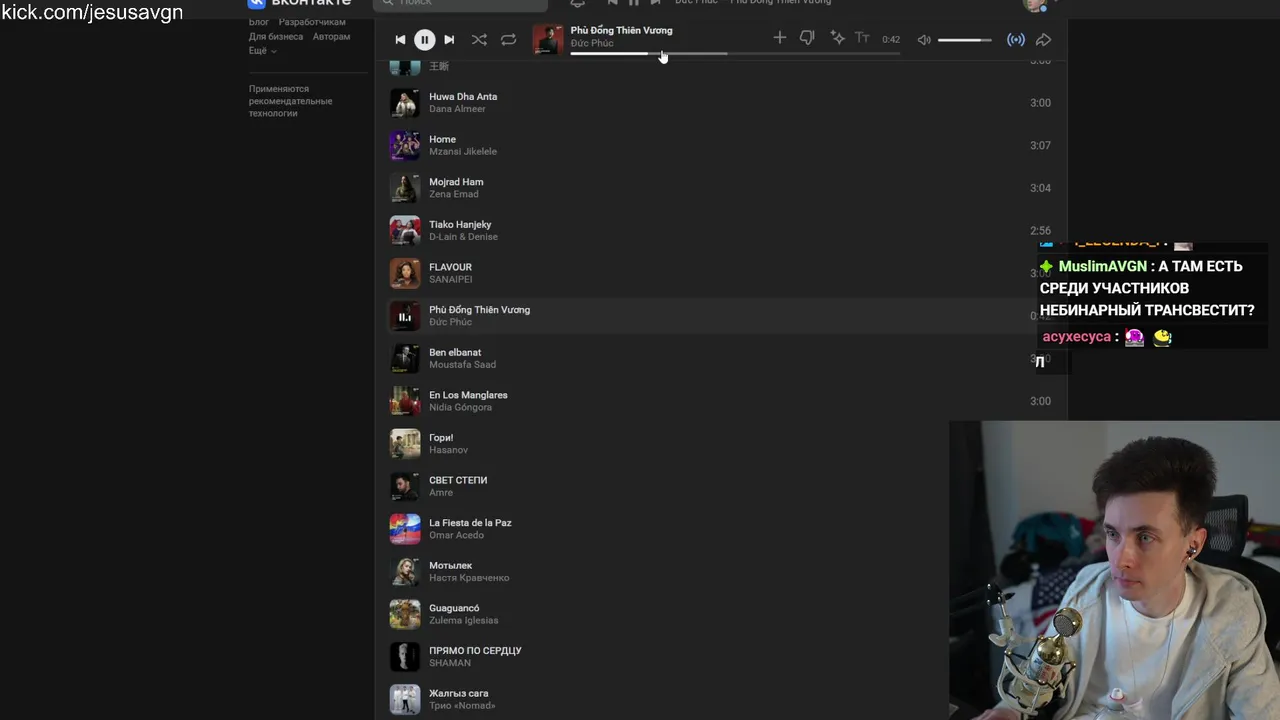The image size is (1280, 720).
Task: Toggle repeat mode
Action: tap(508, 40)
